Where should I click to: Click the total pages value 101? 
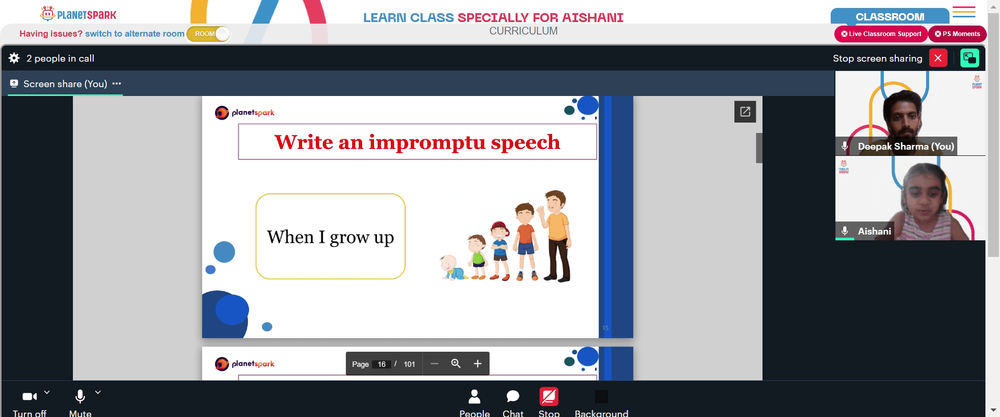point(409,364)
